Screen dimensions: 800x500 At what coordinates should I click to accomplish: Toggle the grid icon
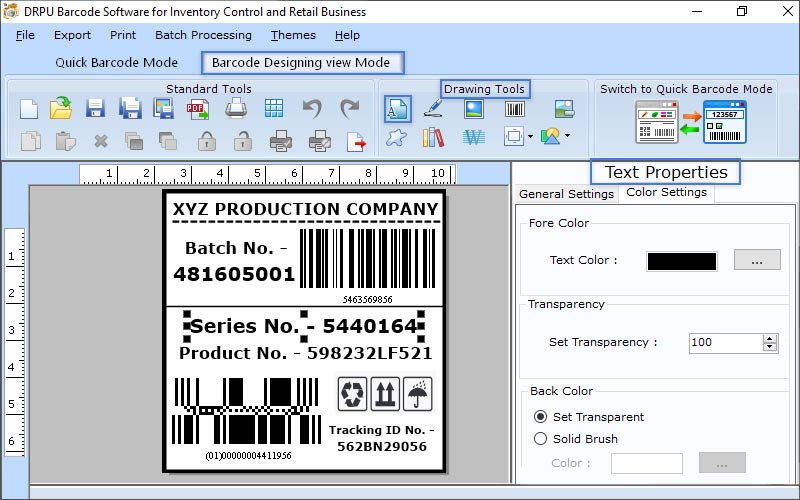(273, 108)
